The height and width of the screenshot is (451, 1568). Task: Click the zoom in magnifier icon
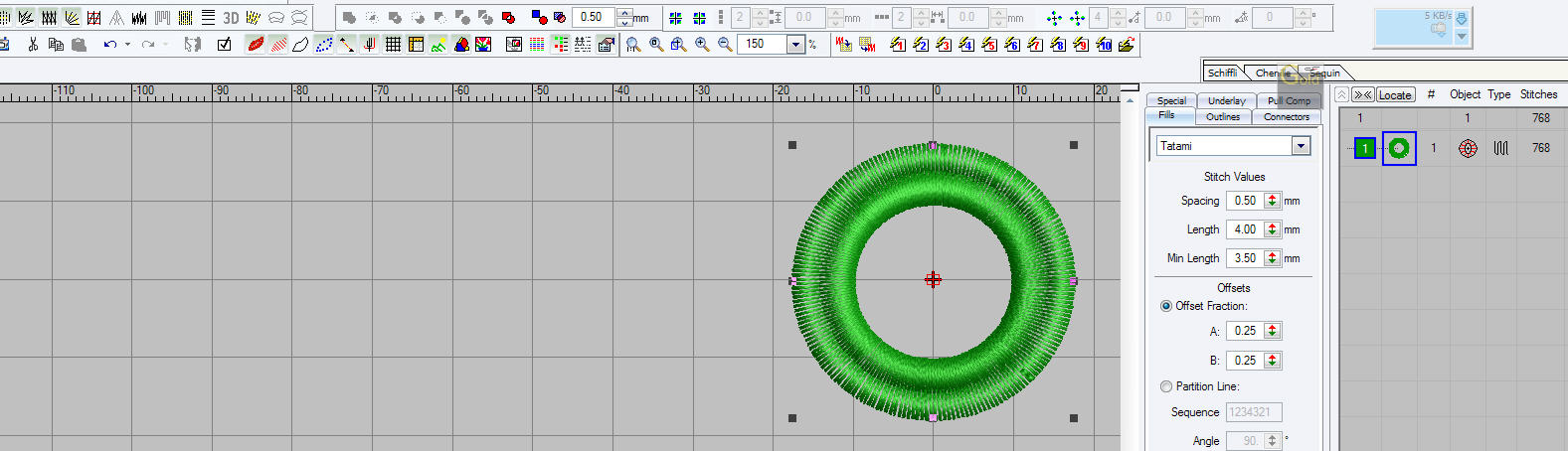tap(702, 45)
